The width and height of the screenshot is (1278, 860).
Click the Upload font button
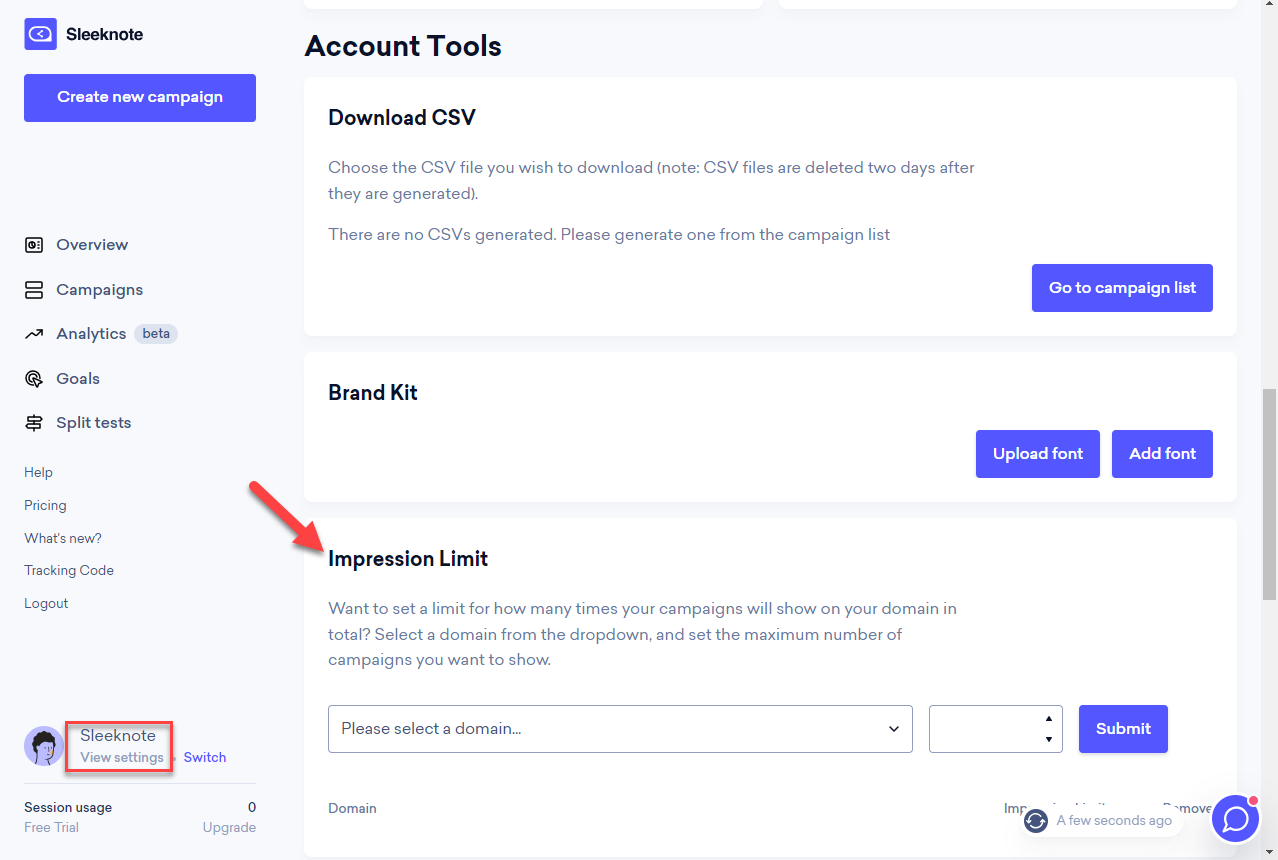1038,454
